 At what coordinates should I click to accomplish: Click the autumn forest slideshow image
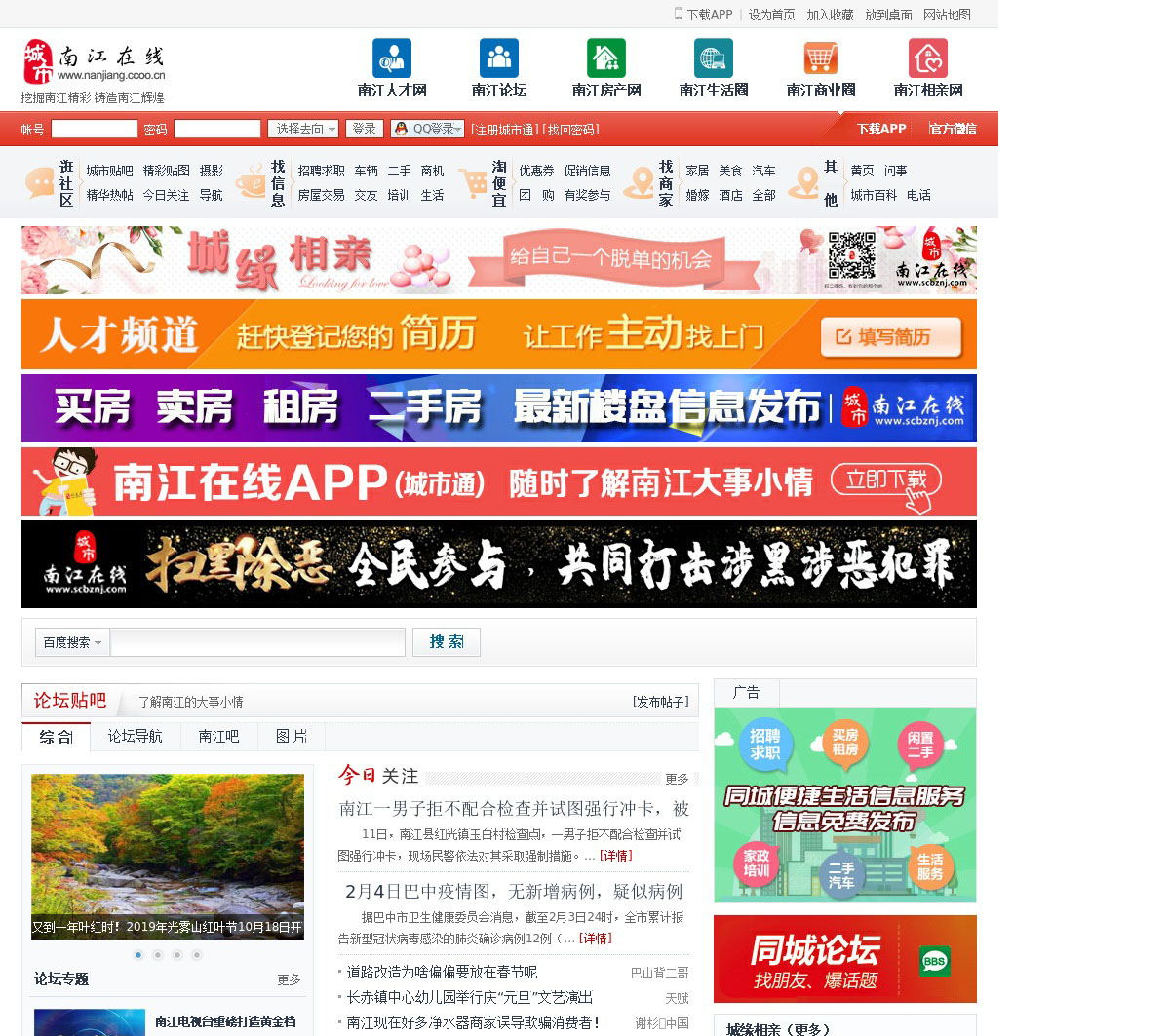pos(168,857)
